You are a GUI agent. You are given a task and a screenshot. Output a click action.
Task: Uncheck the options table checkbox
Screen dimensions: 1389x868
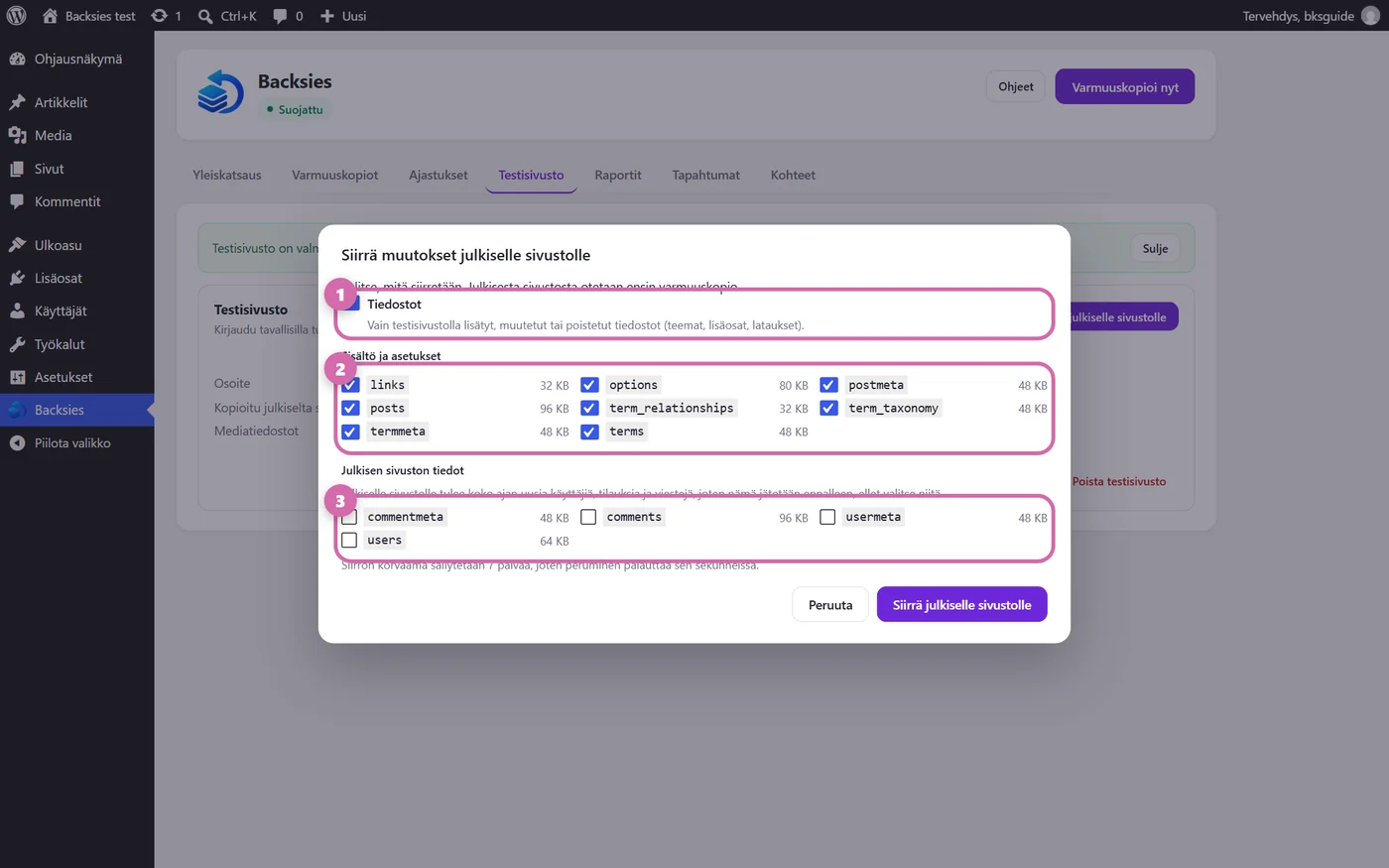coord(589,385)
